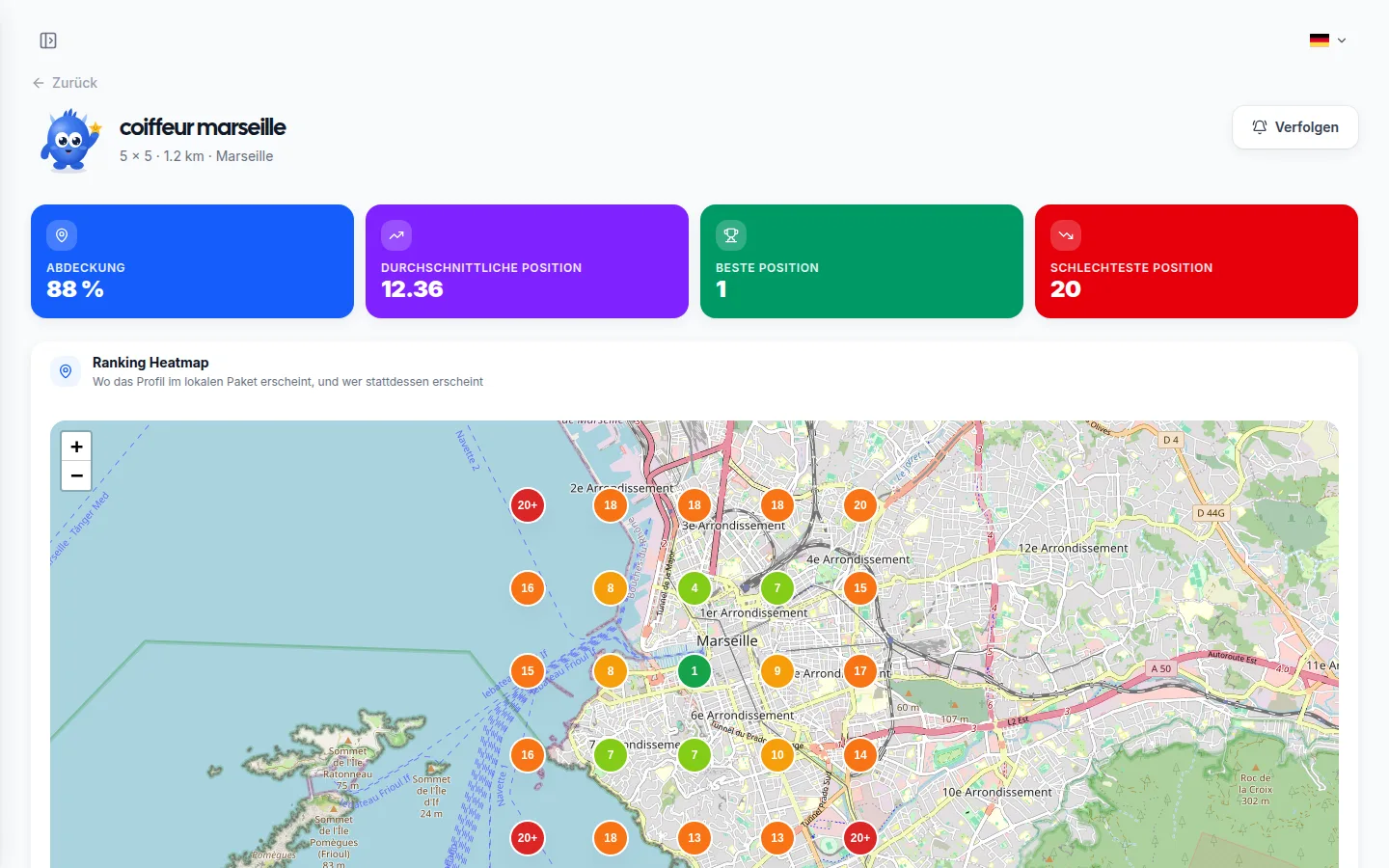
Task: Select the rank 9 map marker
Action: pos(777,671)
